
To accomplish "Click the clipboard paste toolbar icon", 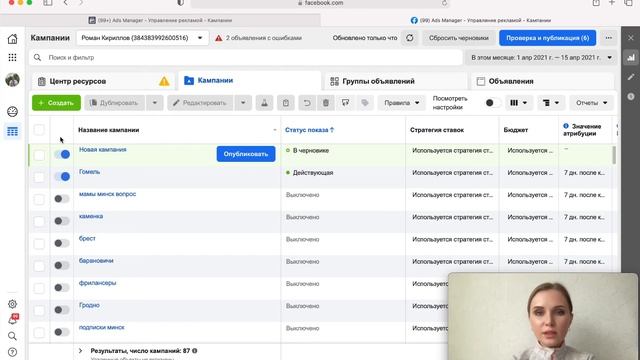I will [x=286, y=103].
